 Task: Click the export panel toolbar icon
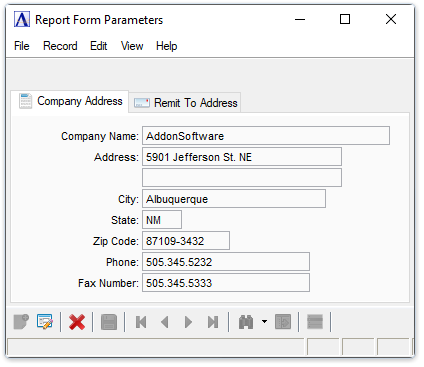click(283, 322)
